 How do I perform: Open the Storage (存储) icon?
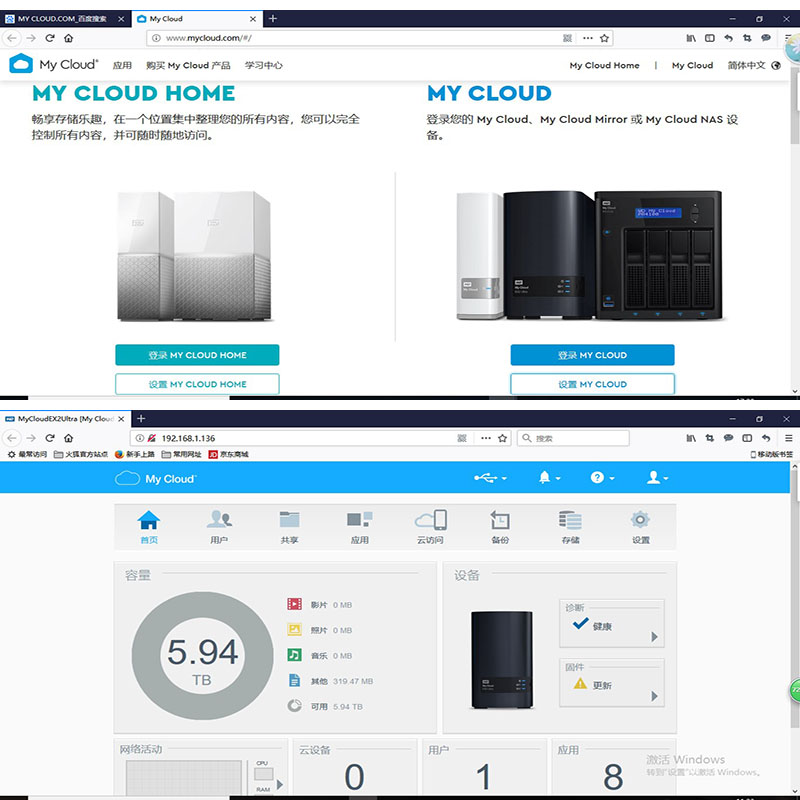[570, 526]
